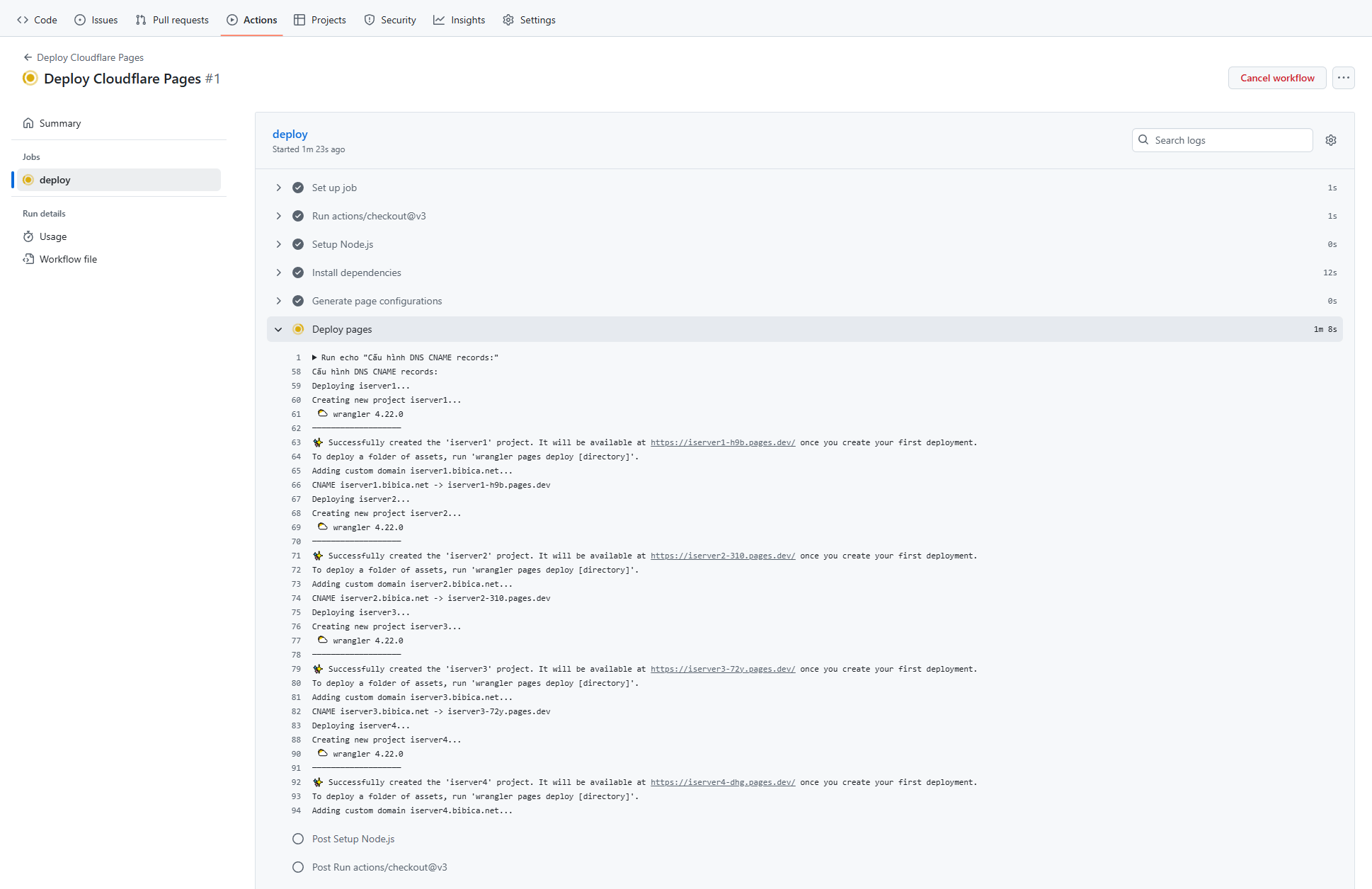Select the Actions tab
The width and height of the screenshot is (1372, 889).
(252, 20)
